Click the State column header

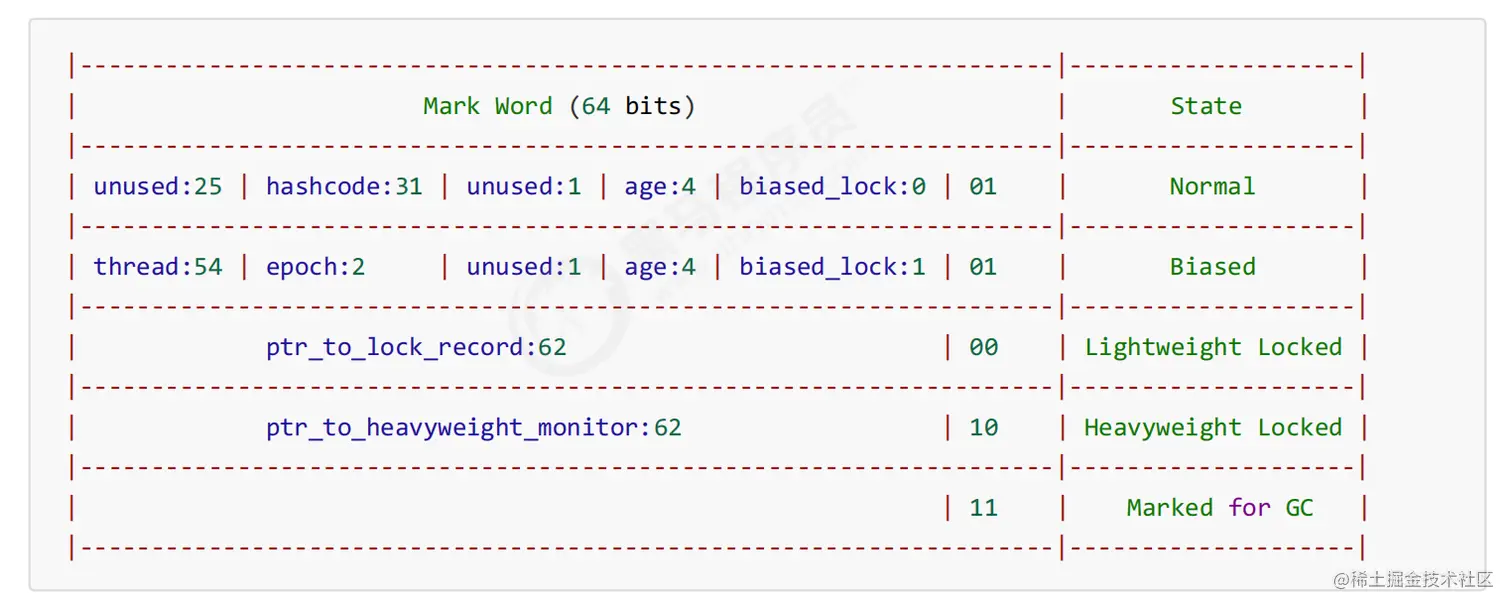tap(1206, 106)
